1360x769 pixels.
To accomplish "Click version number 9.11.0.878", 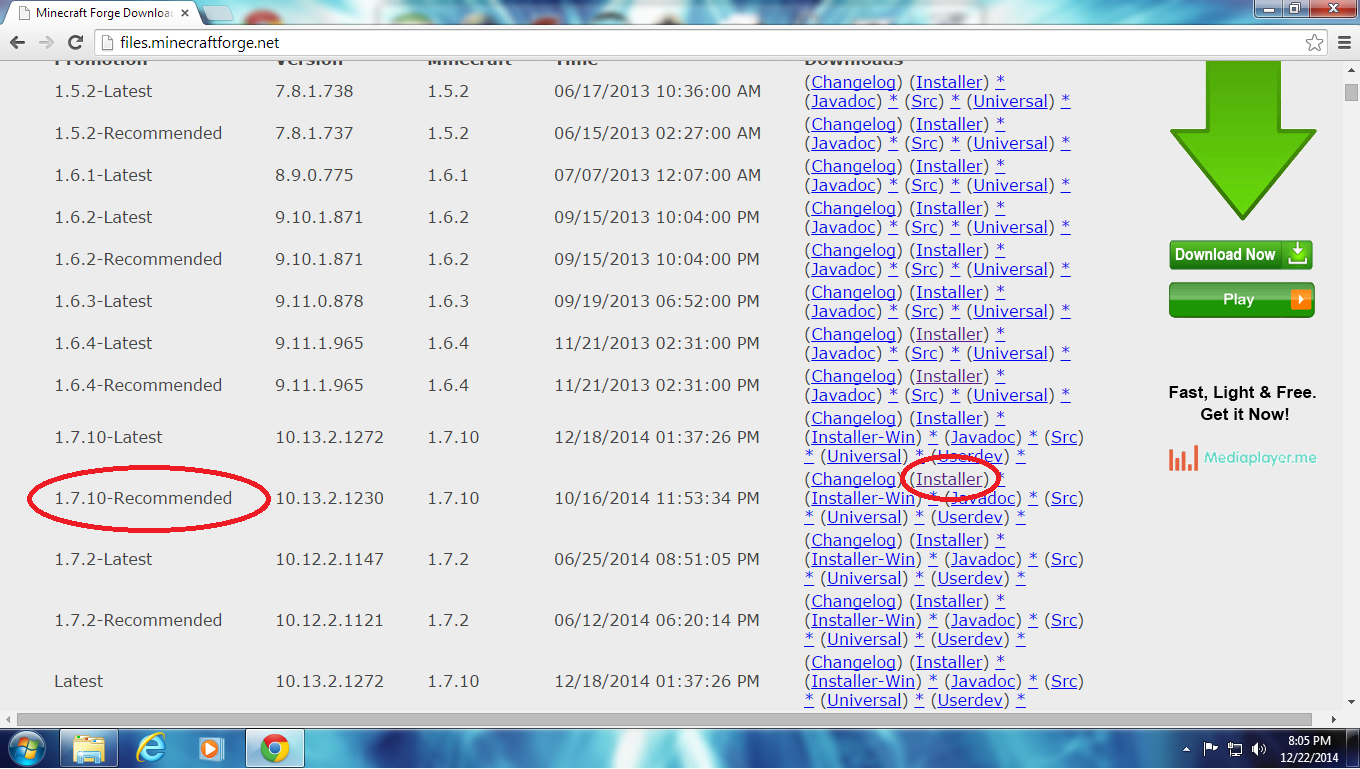I will click(x=319, y=301).
